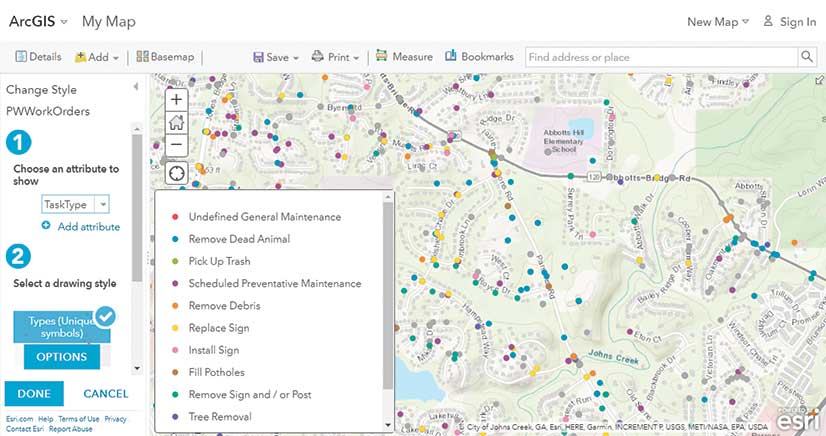This screenshot has height=436, width=826.
Task: Click Esri.com footer link
Action: (x=19, y=419)
